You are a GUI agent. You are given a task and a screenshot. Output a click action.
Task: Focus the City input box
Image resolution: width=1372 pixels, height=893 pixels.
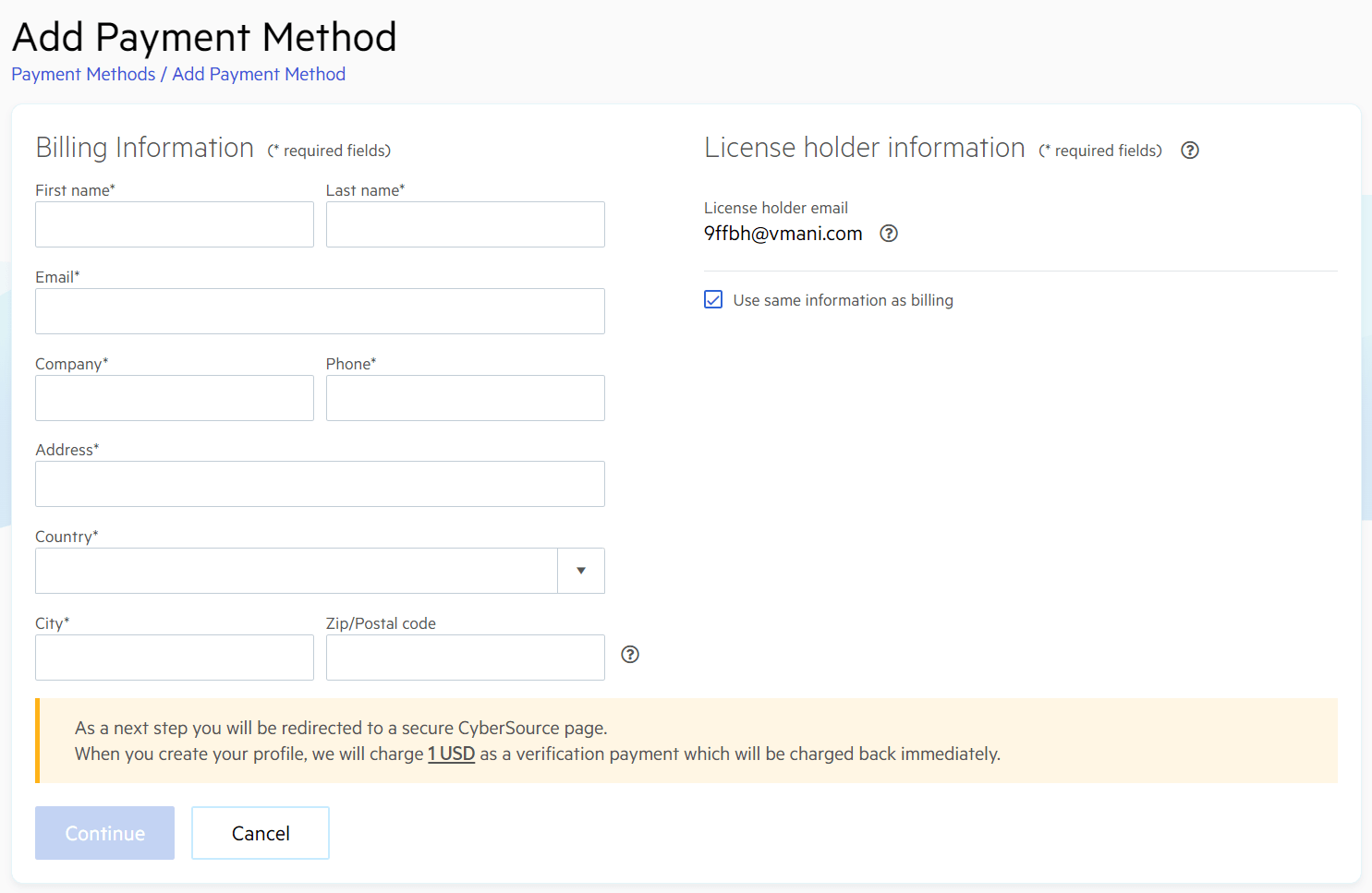tap(174, 658)
